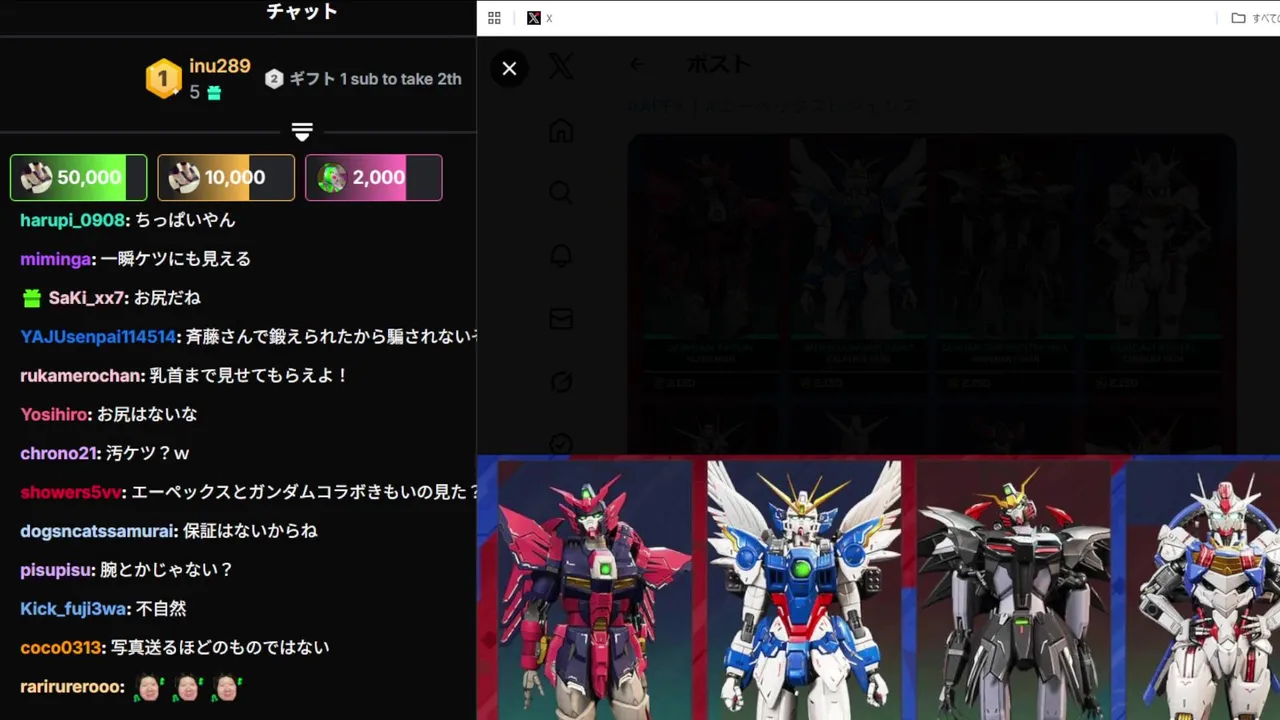Viewport: 1280px width, 720px height.
Task: Open rukamerochan's username in chat
Action: coord(81,376)
